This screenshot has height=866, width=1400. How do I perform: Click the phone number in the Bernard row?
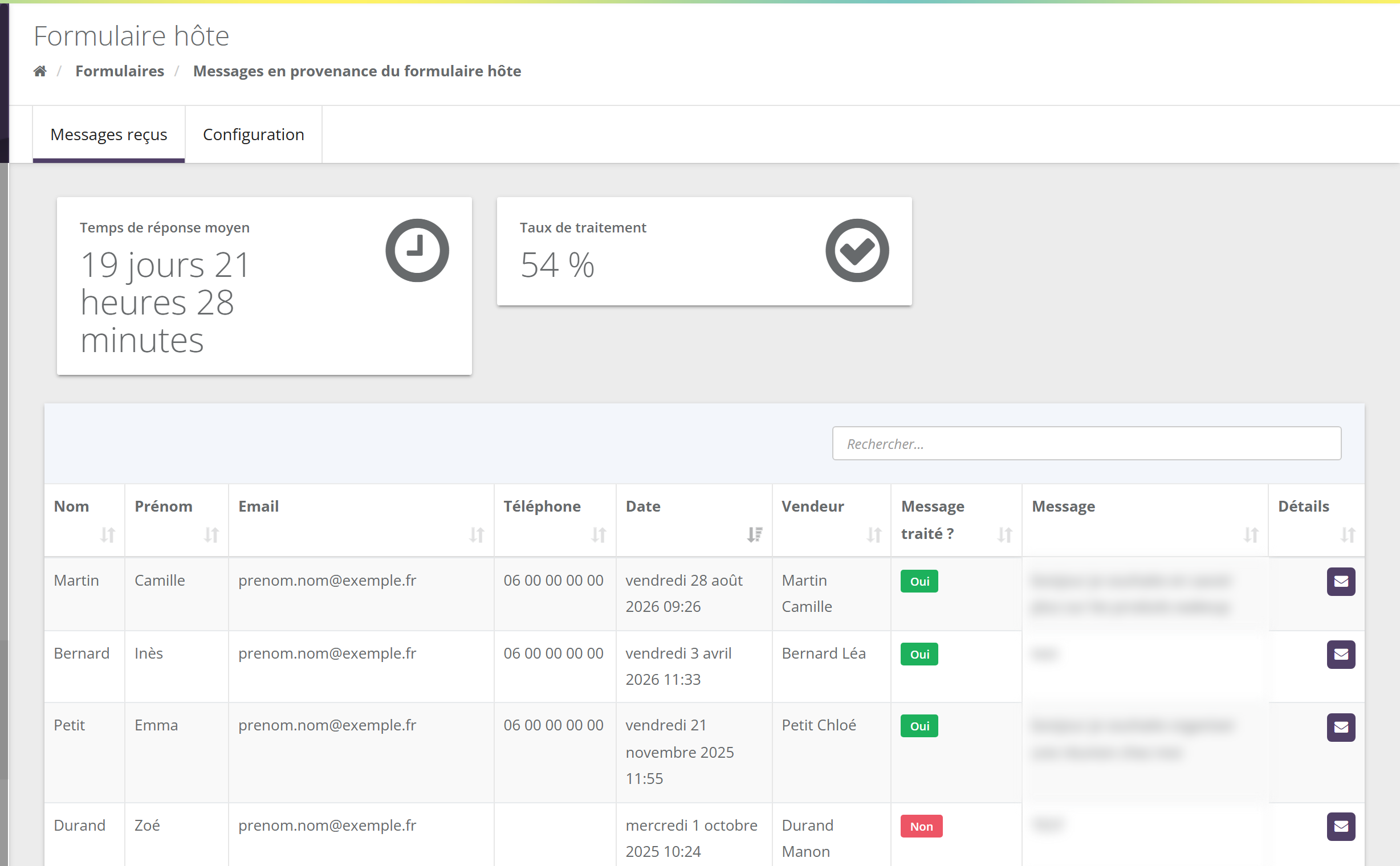554,653
